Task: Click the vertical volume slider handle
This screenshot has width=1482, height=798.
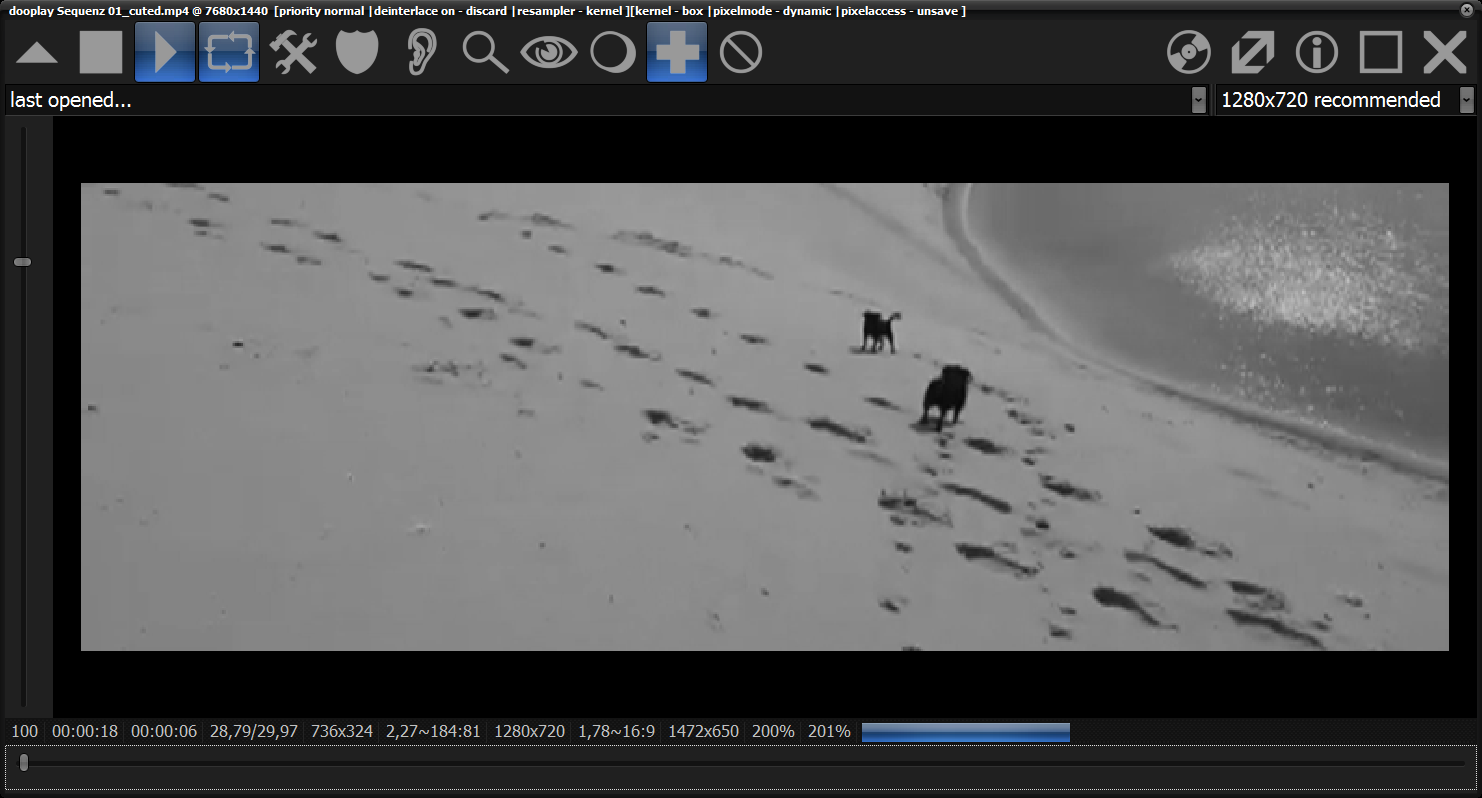Action: (22, 262)
